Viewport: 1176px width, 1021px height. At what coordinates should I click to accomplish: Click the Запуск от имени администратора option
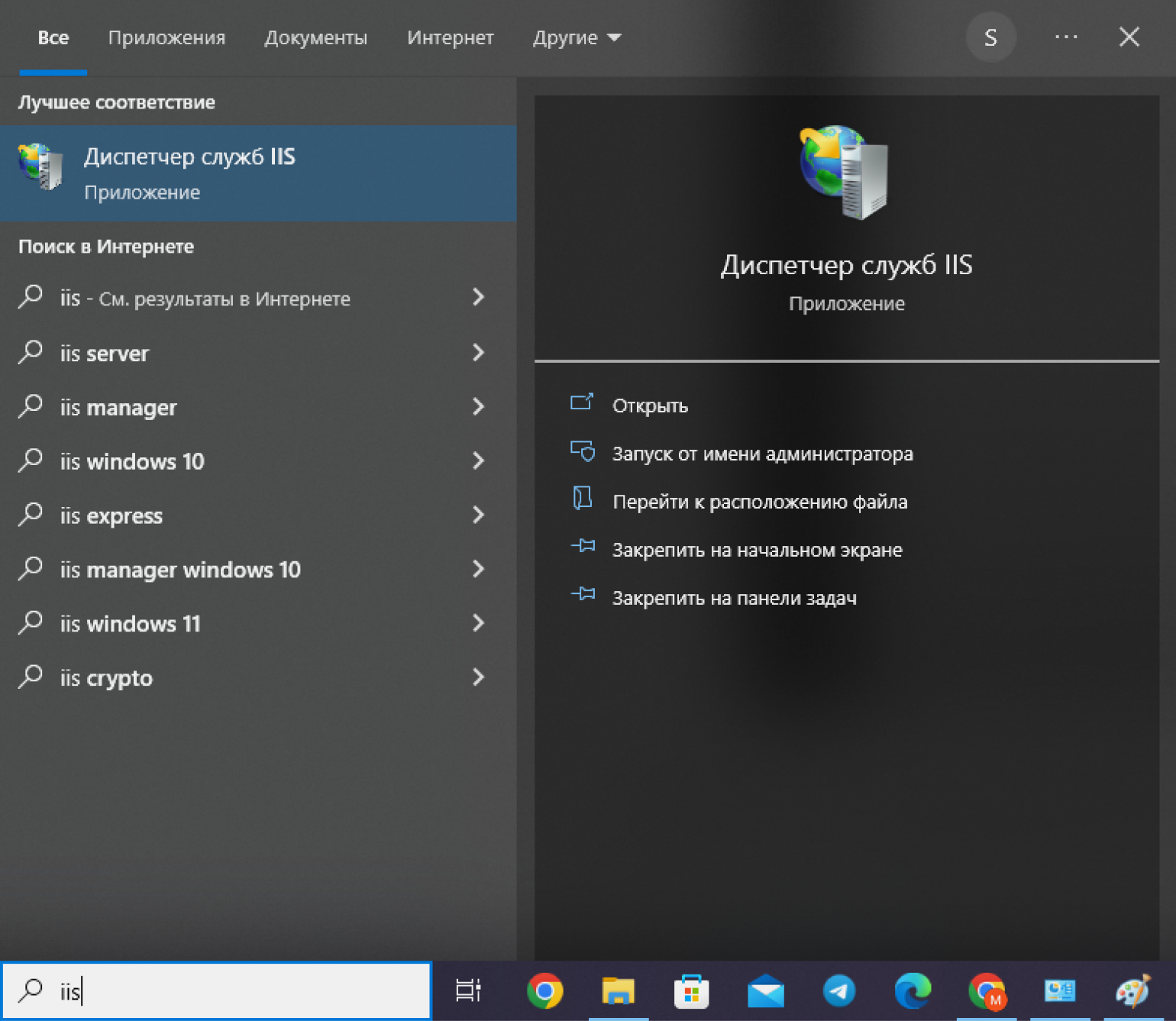(761, 454)
